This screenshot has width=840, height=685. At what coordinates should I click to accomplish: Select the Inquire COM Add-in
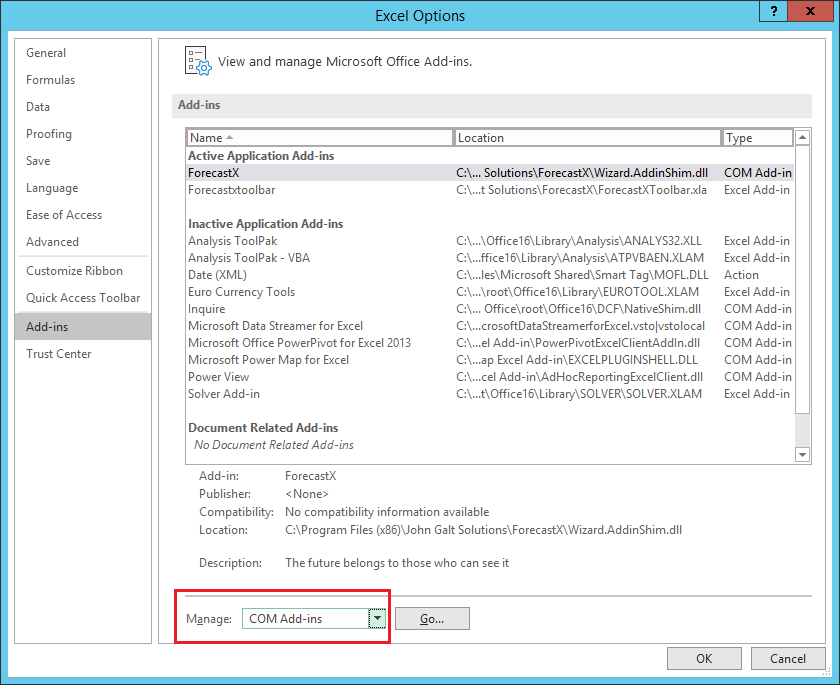click(x=300, y=308)
